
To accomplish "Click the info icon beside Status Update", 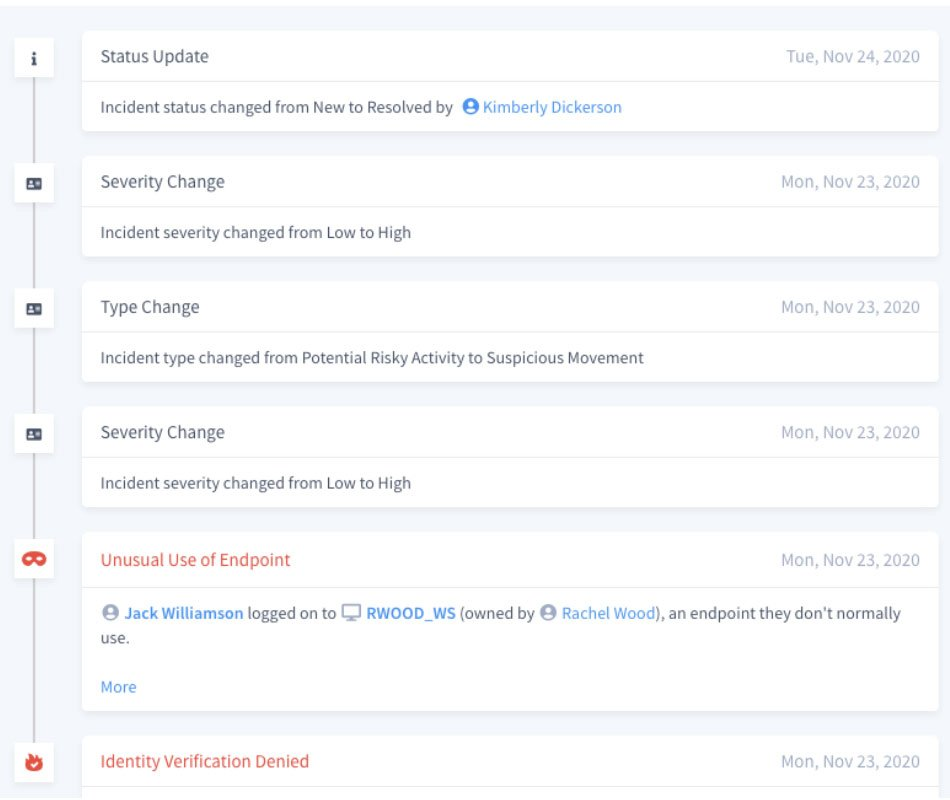I will click(x=34, y=59).
